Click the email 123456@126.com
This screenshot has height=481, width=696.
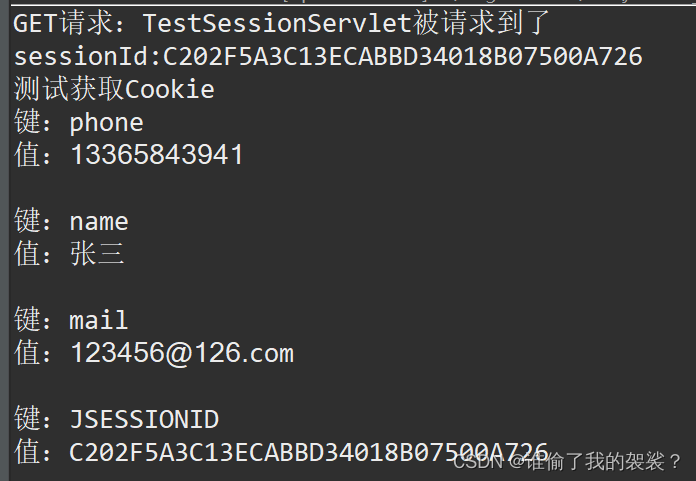182,353
